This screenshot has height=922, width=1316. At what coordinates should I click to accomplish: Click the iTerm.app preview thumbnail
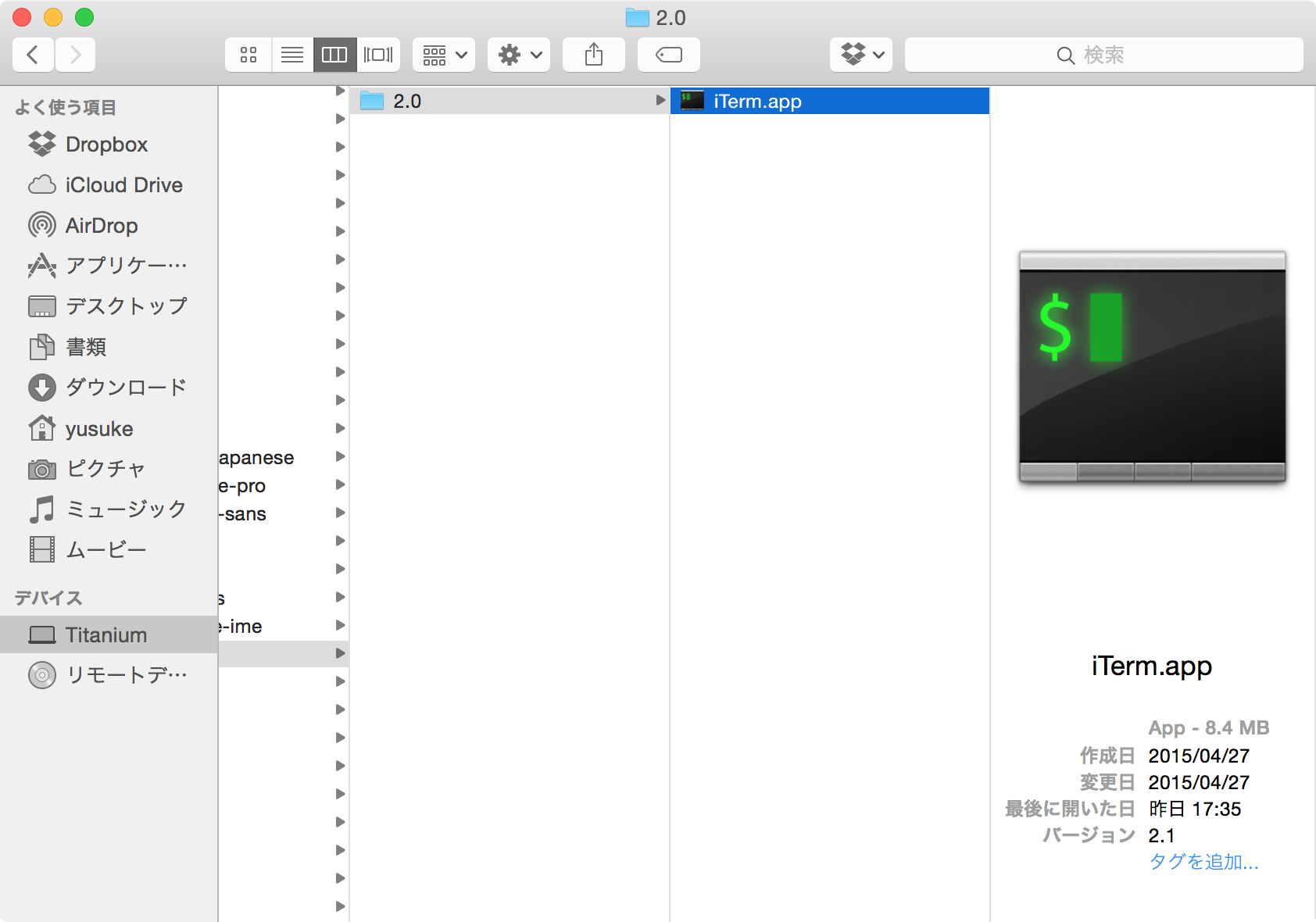1152,366
